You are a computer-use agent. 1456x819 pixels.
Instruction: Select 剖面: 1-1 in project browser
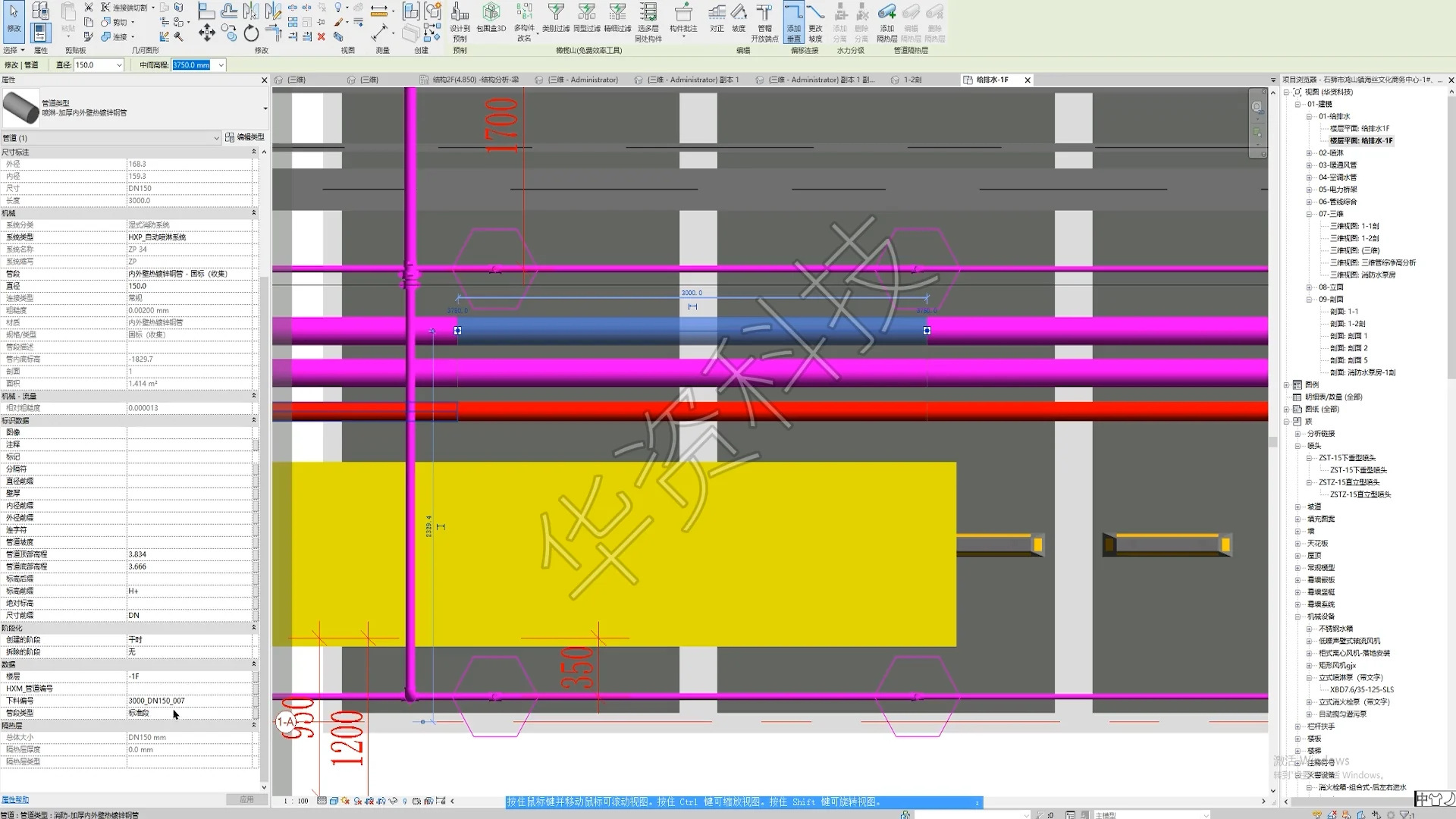1345,312
